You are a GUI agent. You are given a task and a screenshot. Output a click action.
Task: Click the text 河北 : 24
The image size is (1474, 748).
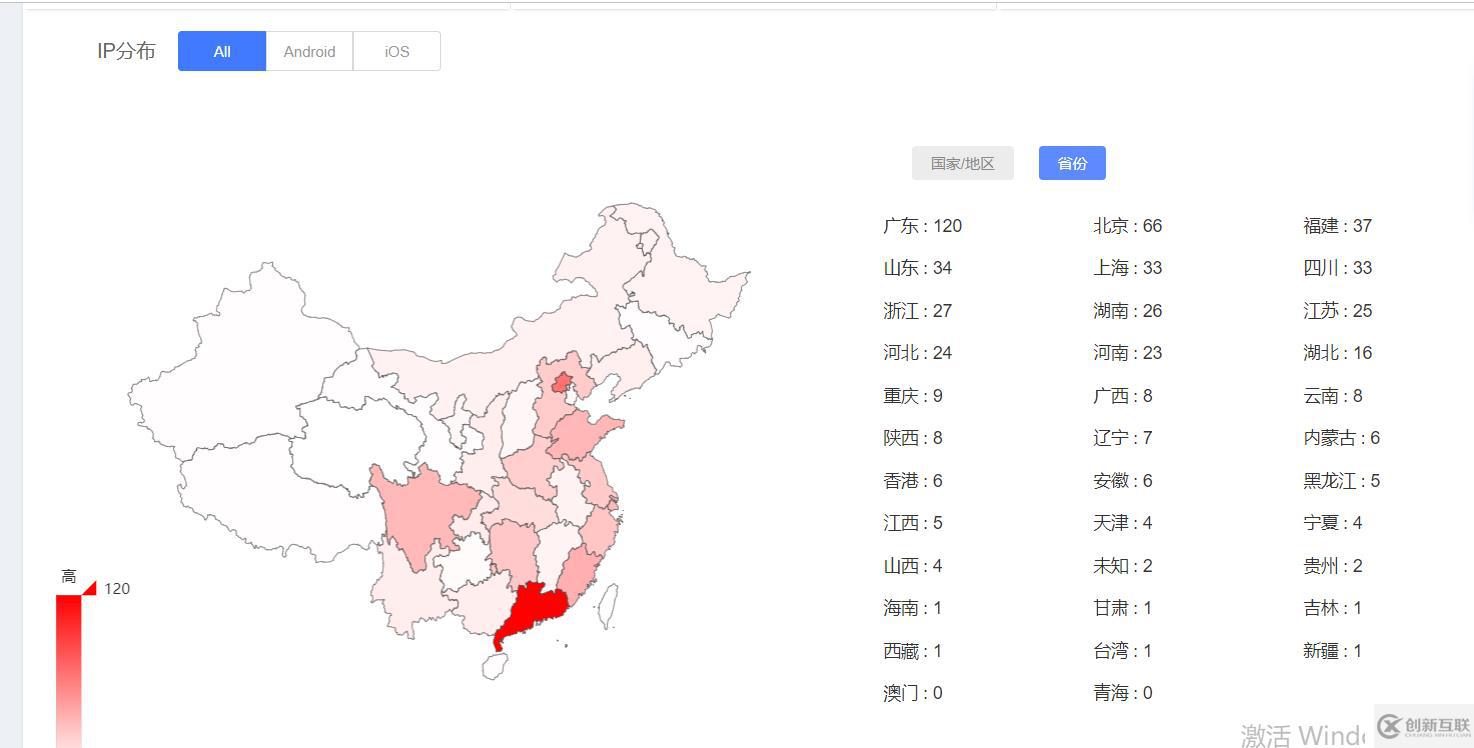(917, 353)
